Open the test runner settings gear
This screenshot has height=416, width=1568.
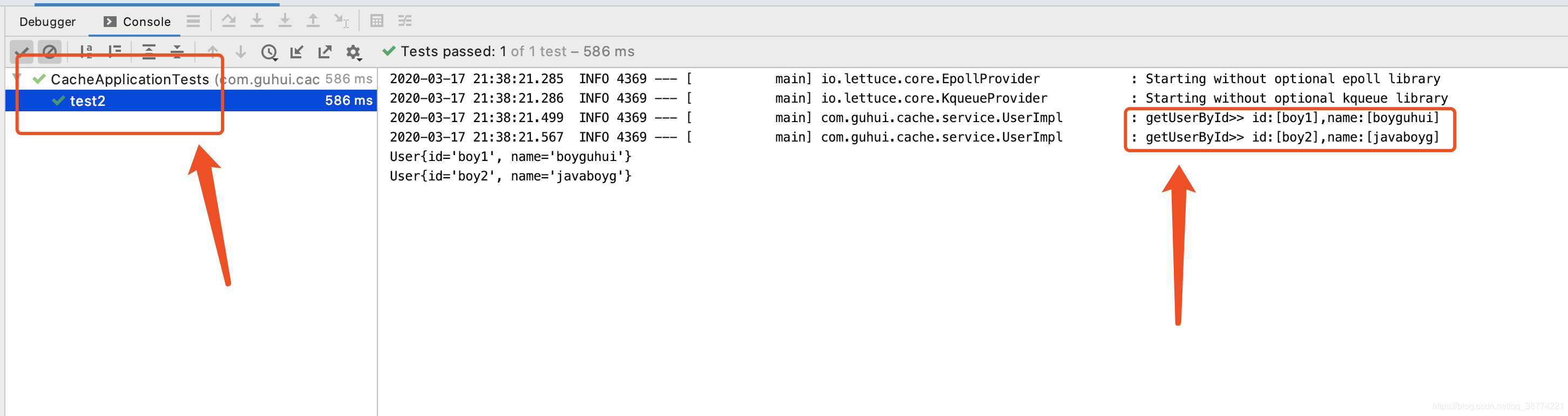[x=354, y=52]
